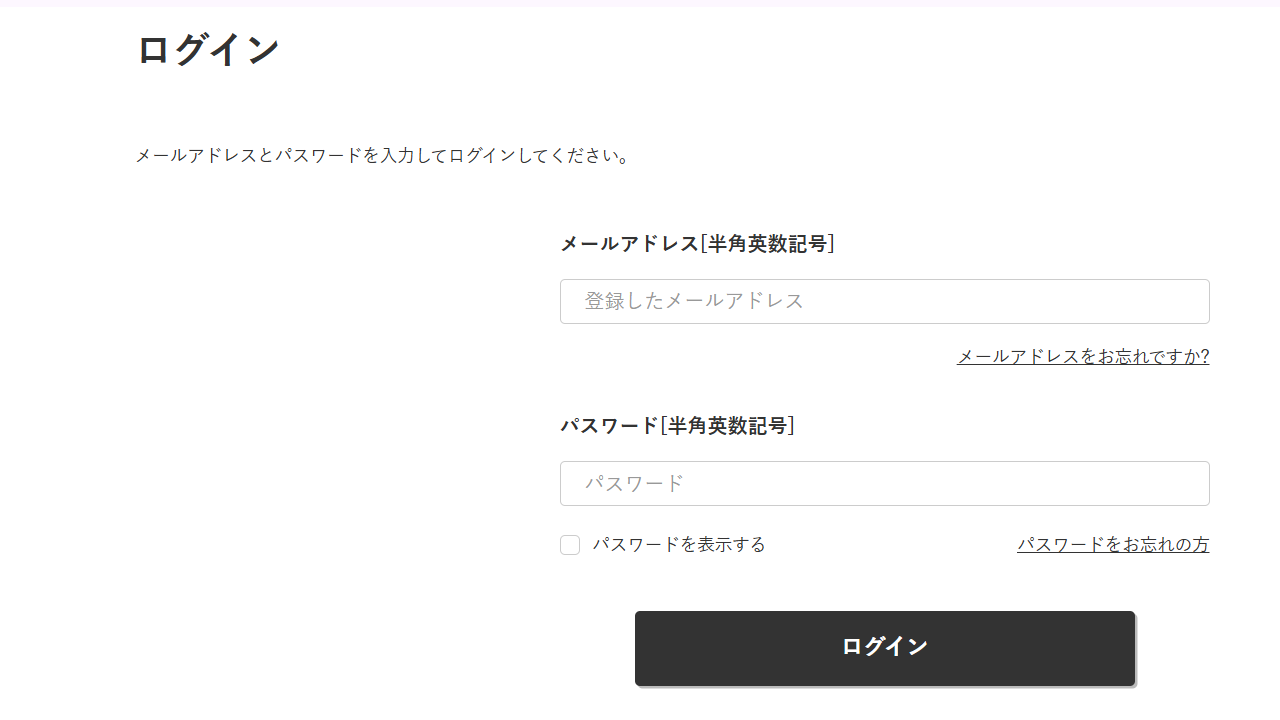Click the instruction sentence under the heading
Image resolution: width=1280 pixels, height=720 pixels.
click(384, 156)
